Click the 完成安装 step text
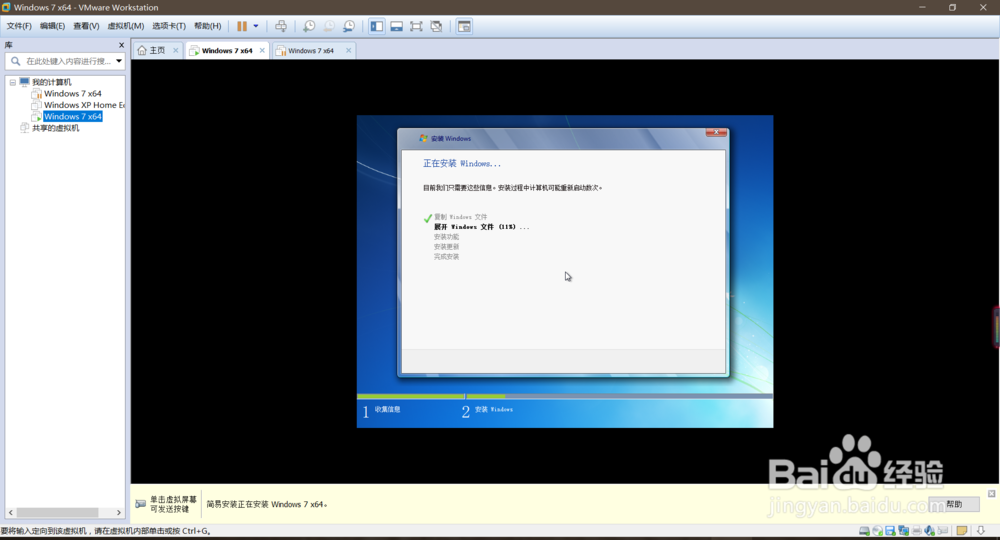 click(x=446, y=257)
